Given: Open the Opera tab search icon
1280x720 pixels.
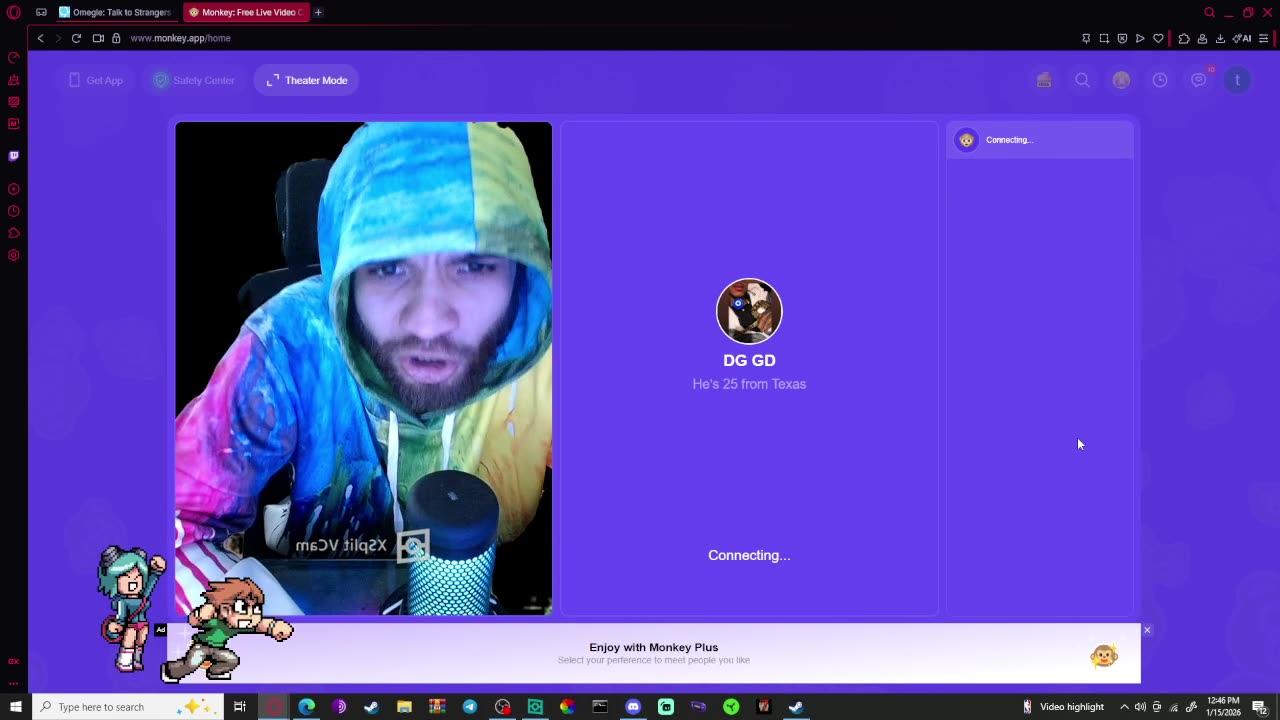Looking at the screenshot, I should click(1209, 12).
